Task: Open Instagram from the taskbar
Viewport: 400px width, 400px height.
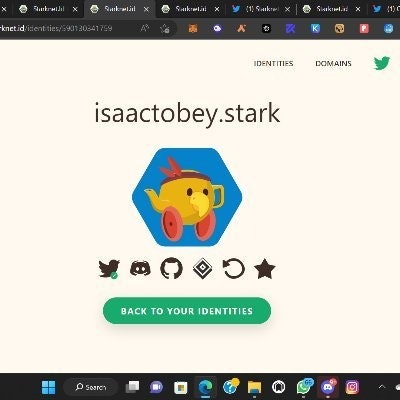Action: [352, 387]
